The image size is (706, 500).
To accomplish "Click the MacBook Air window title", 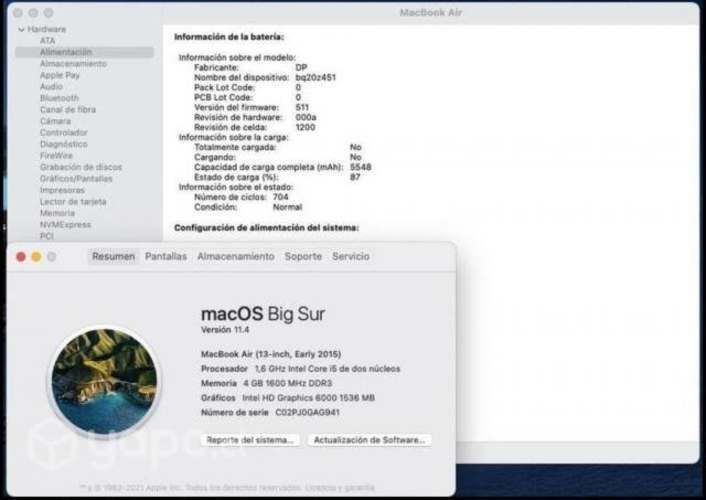I will [x=431, y=13].
